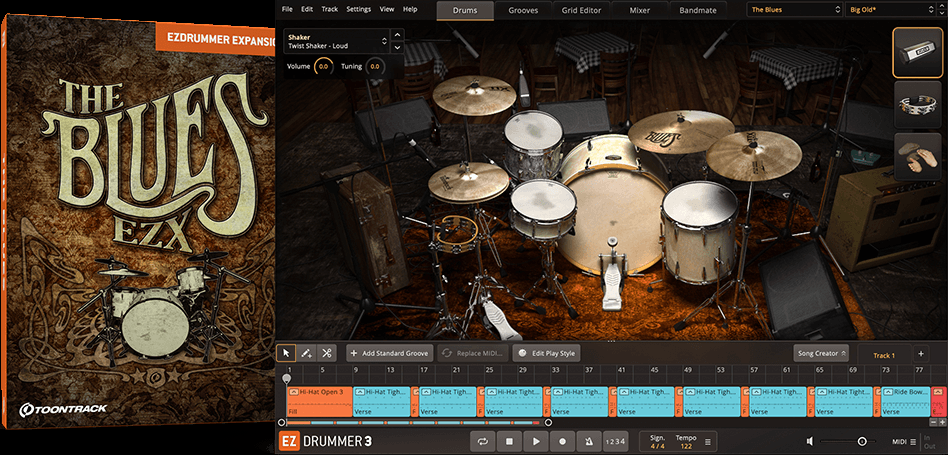
Task: Click the Edit Play Style button
Action: pos(547,353)
